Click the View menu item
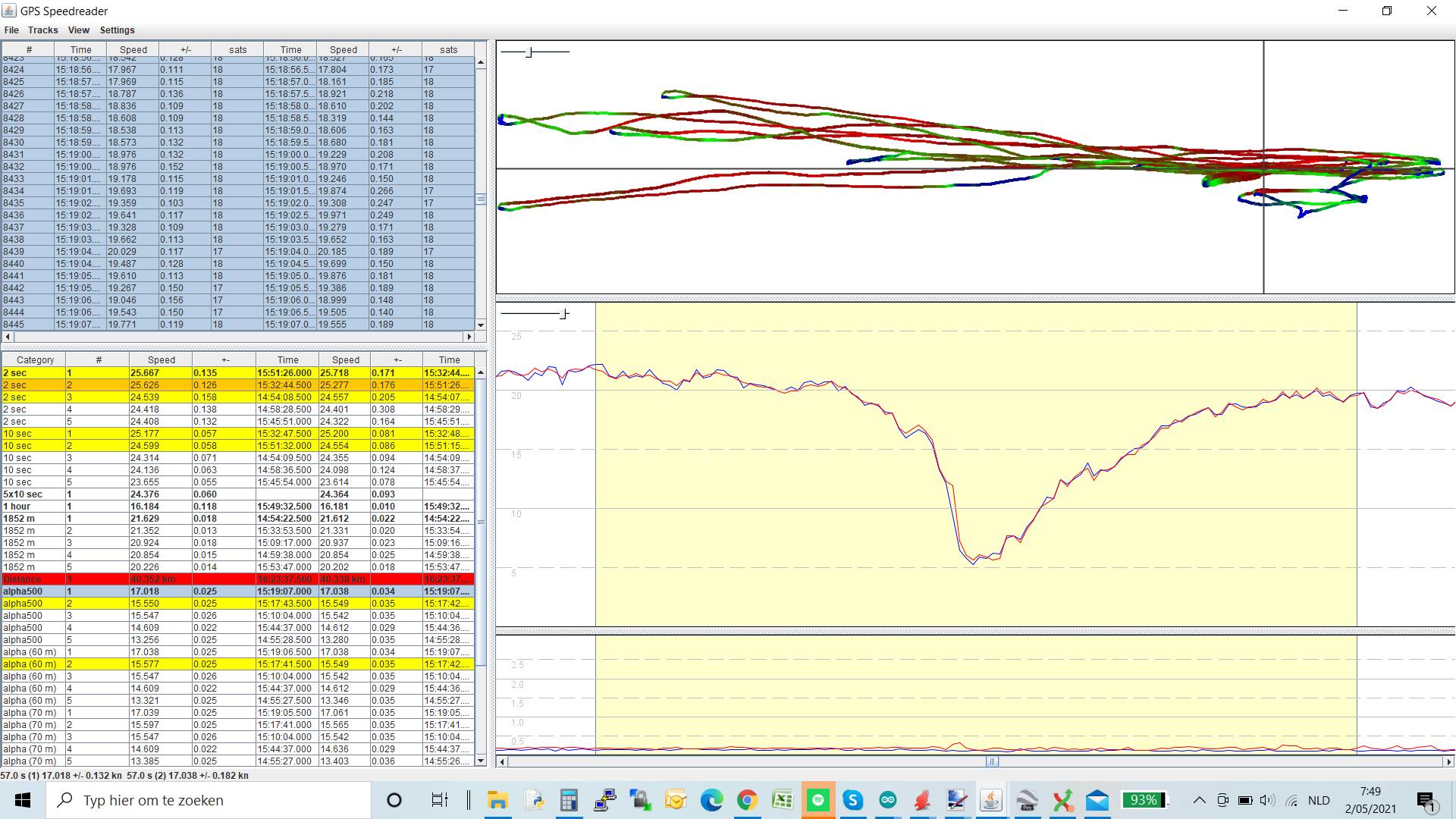This screenshot has height=819, width=1456. 78,30
